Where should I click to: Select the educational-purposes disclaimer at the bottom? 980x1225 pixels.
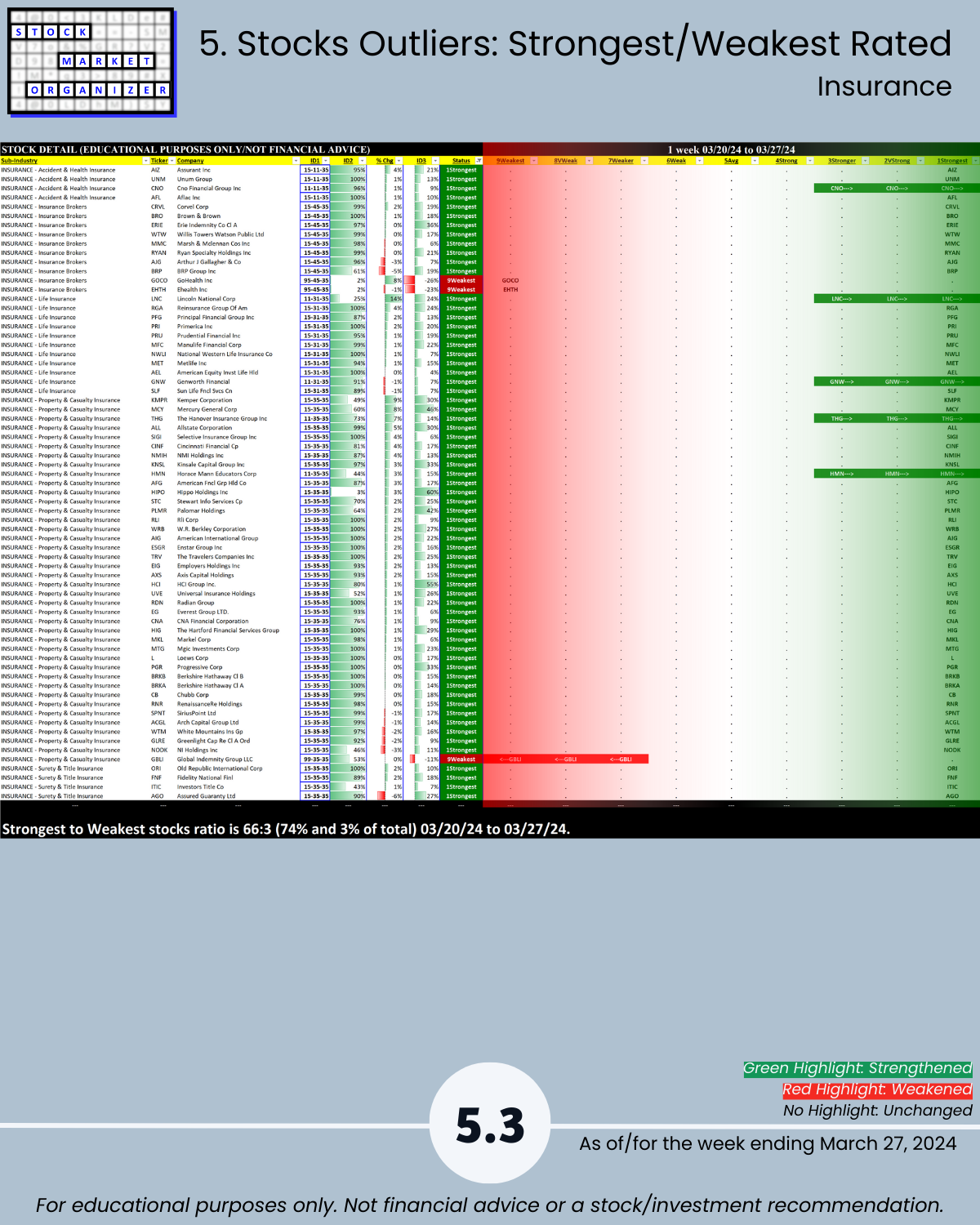coord(490,1205)
